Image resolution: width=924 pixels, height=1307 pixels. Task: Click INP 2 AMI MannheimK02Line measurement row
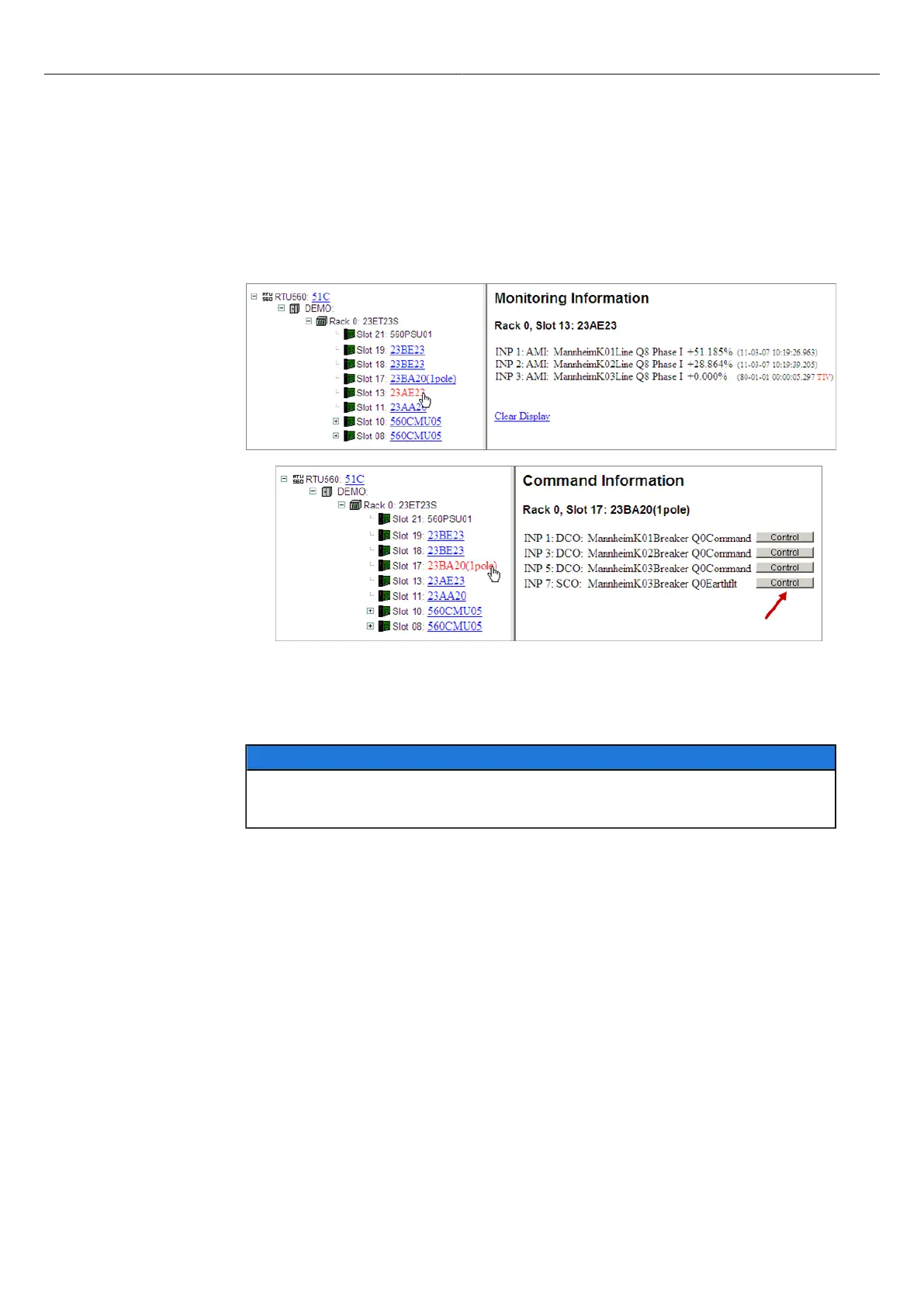click(656, 364)
